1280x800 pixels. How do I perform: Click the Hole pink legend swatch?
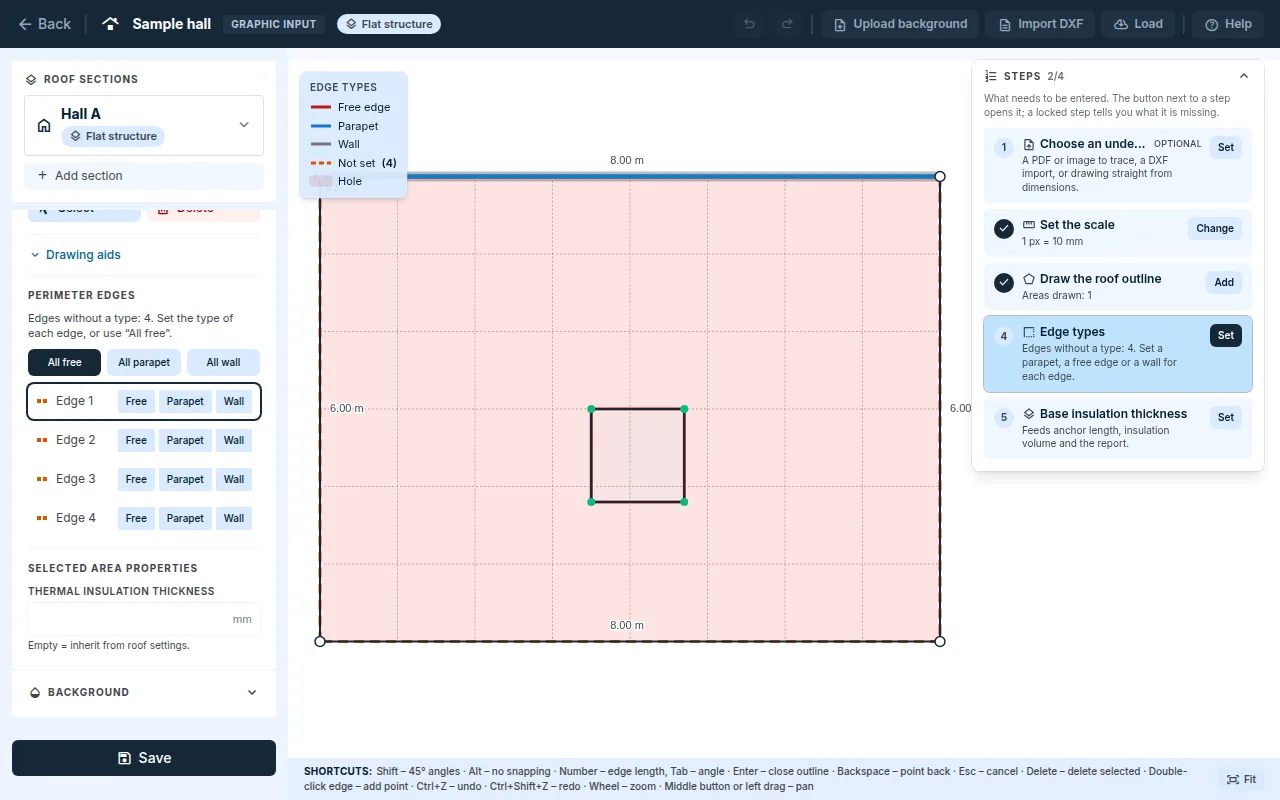tap(320, 181)
